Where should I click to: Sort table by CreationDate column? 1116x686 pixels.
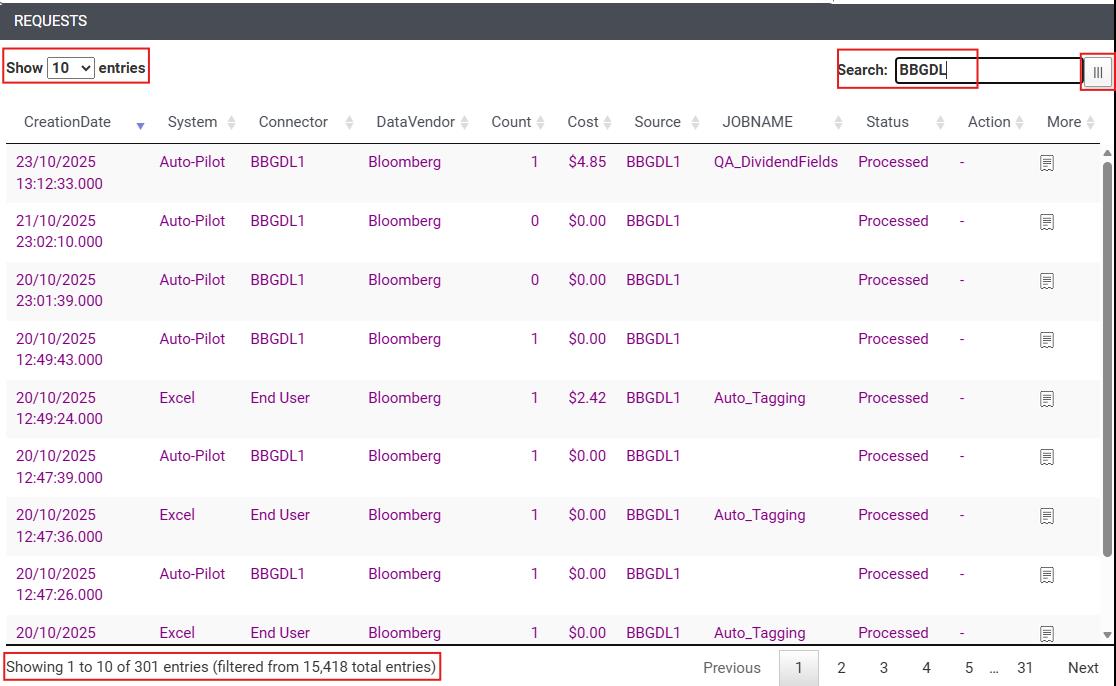68,122
